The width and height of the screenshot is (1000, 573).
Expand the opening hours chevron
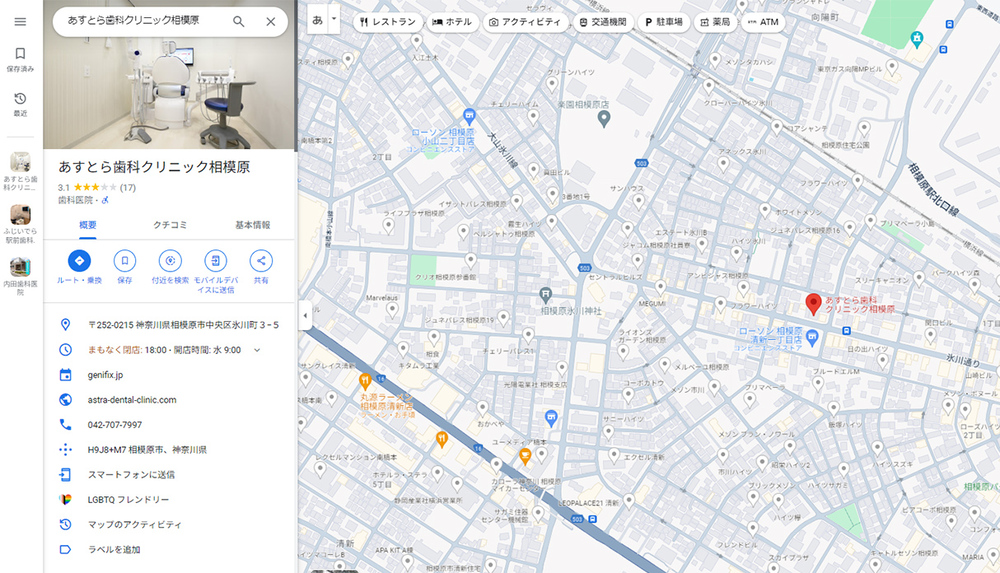[257, 350]
